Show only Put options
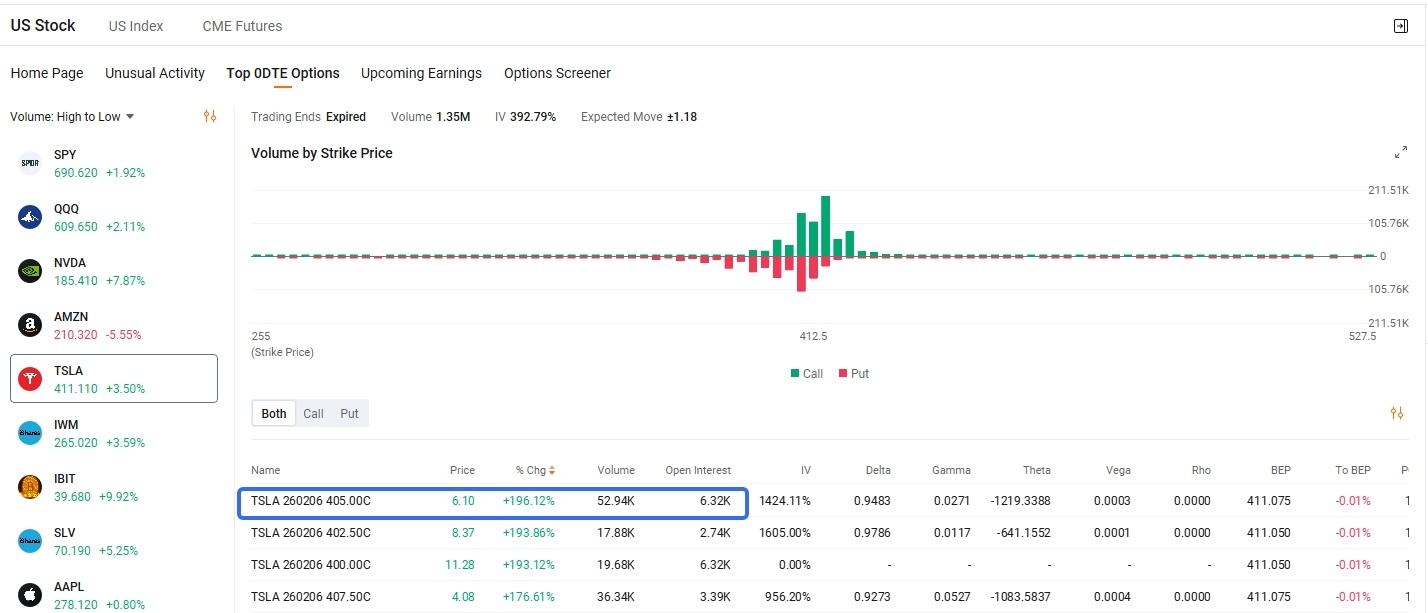Viewport: 1428px width, 613px height. pyautogui.click(x=349, y=413)
